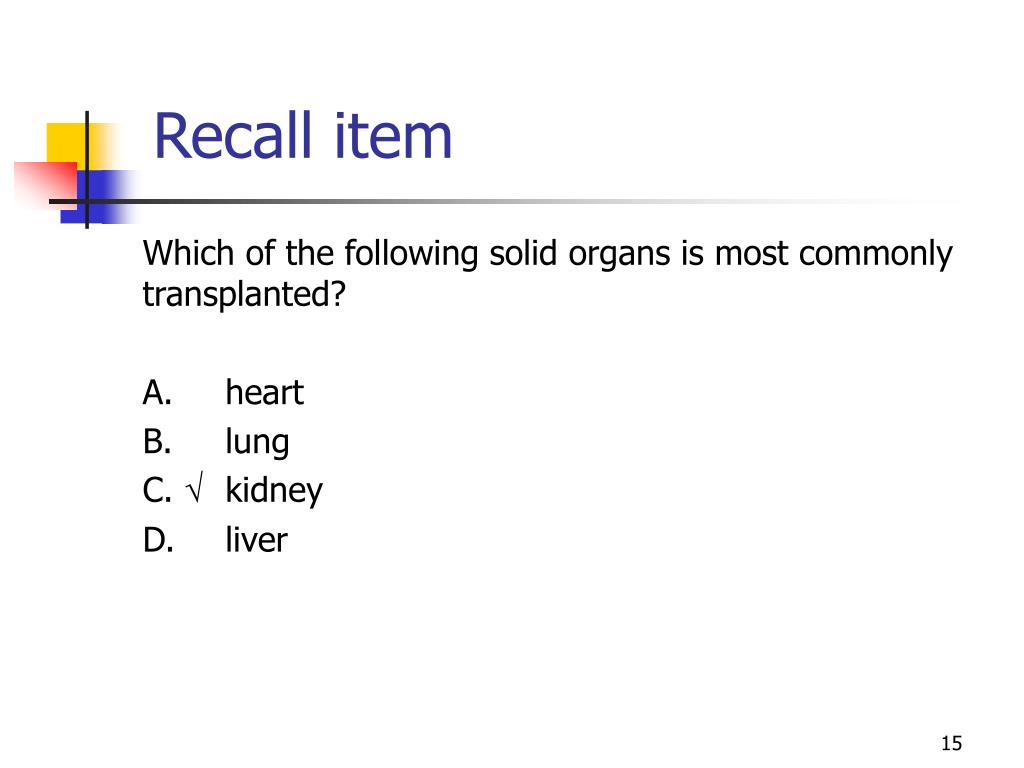The height and width of the screenshot is (768, 1024).
Task: Click the letter B. label
Action: [157, 441]
